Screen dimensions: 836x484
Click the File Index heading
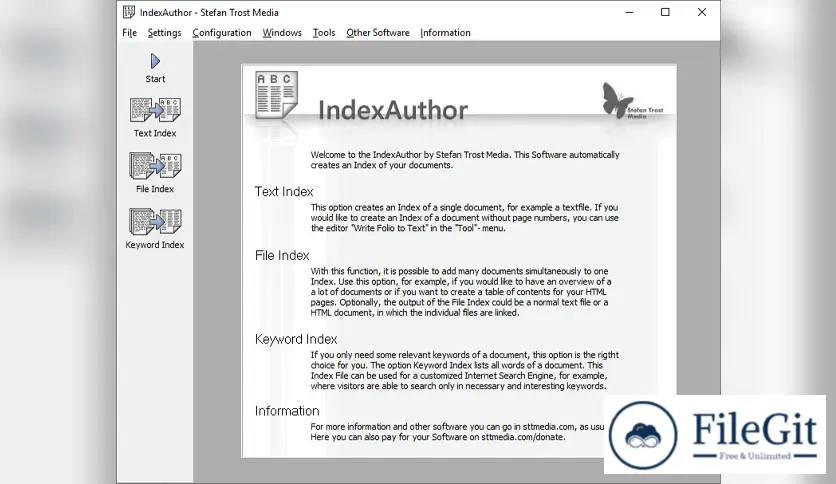pos(282,255)
